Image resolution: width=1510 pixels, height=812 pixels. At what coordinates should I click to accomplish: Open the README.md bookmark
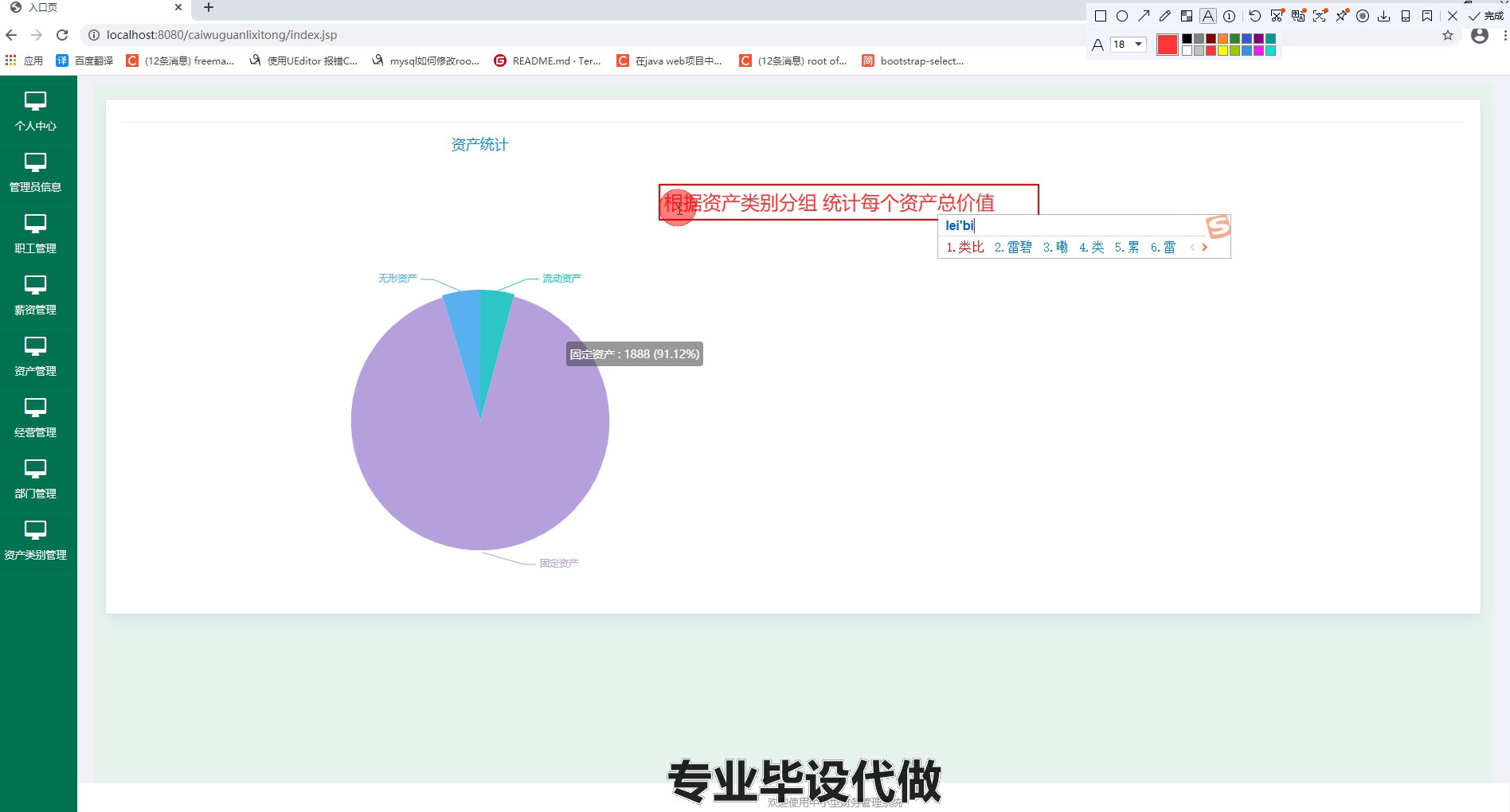pos(547,61)
